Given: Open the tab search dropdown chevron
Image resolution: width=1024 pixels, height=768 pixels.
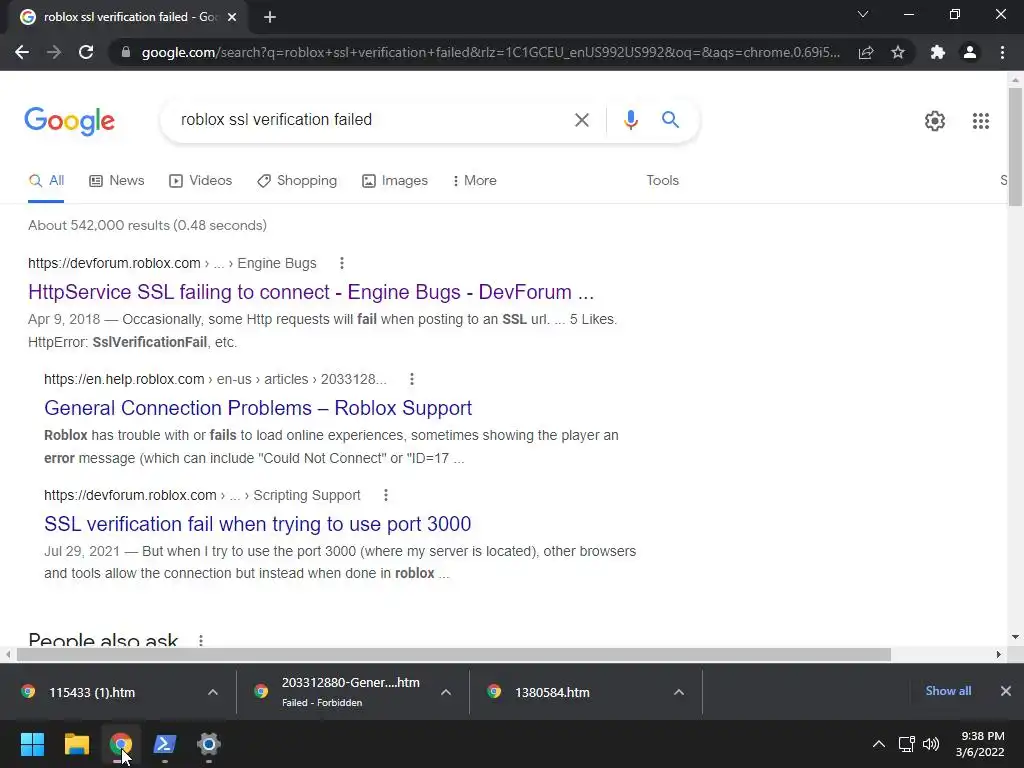Looking at the screenshot, I should coord(863,14).
